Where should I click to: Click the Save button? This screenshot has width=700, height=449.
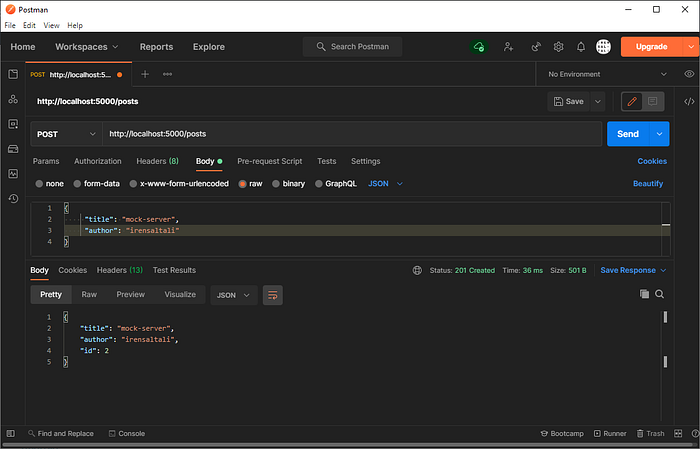[x=568, y=101]
